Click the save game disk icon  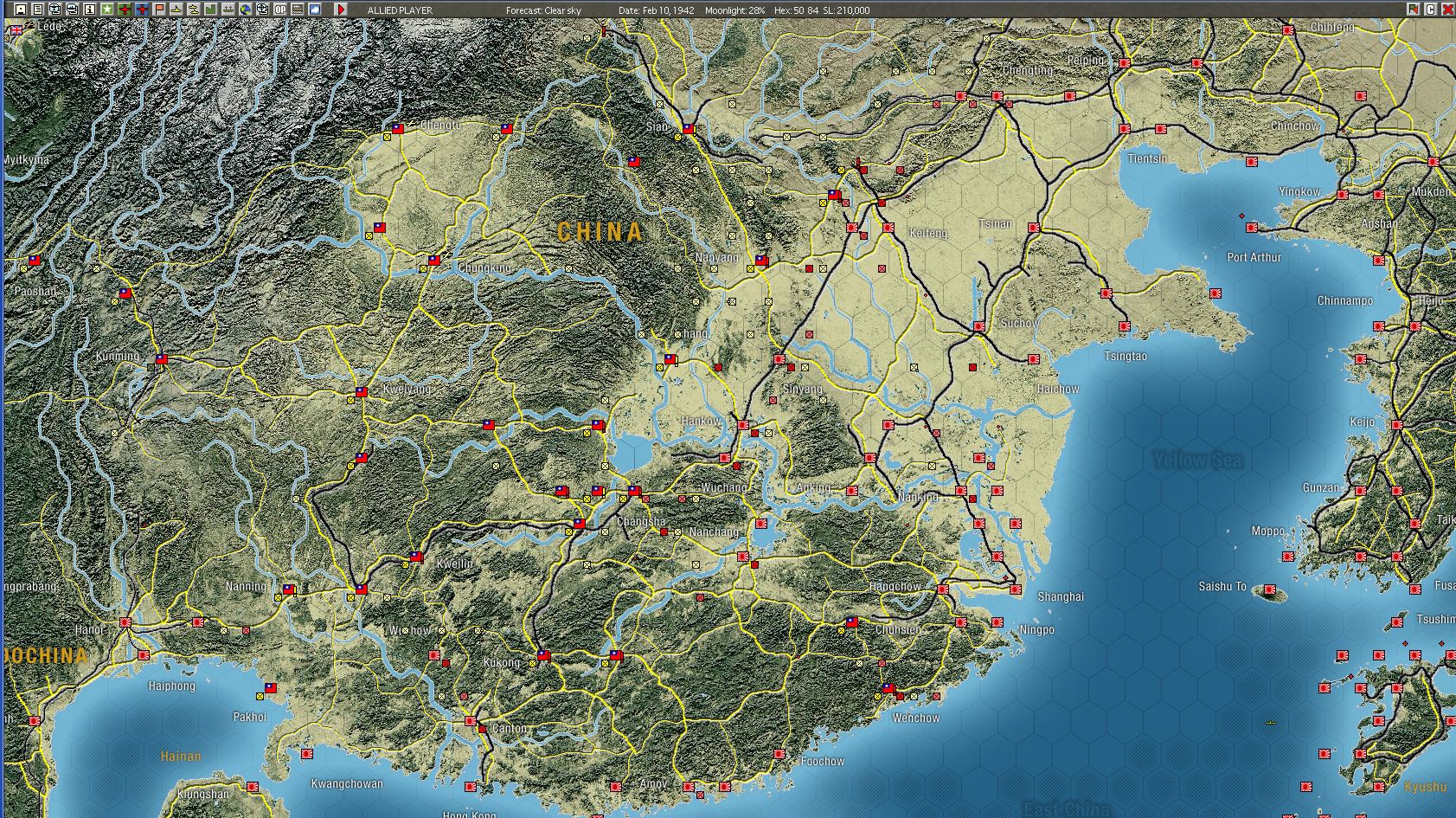(21, 10)
